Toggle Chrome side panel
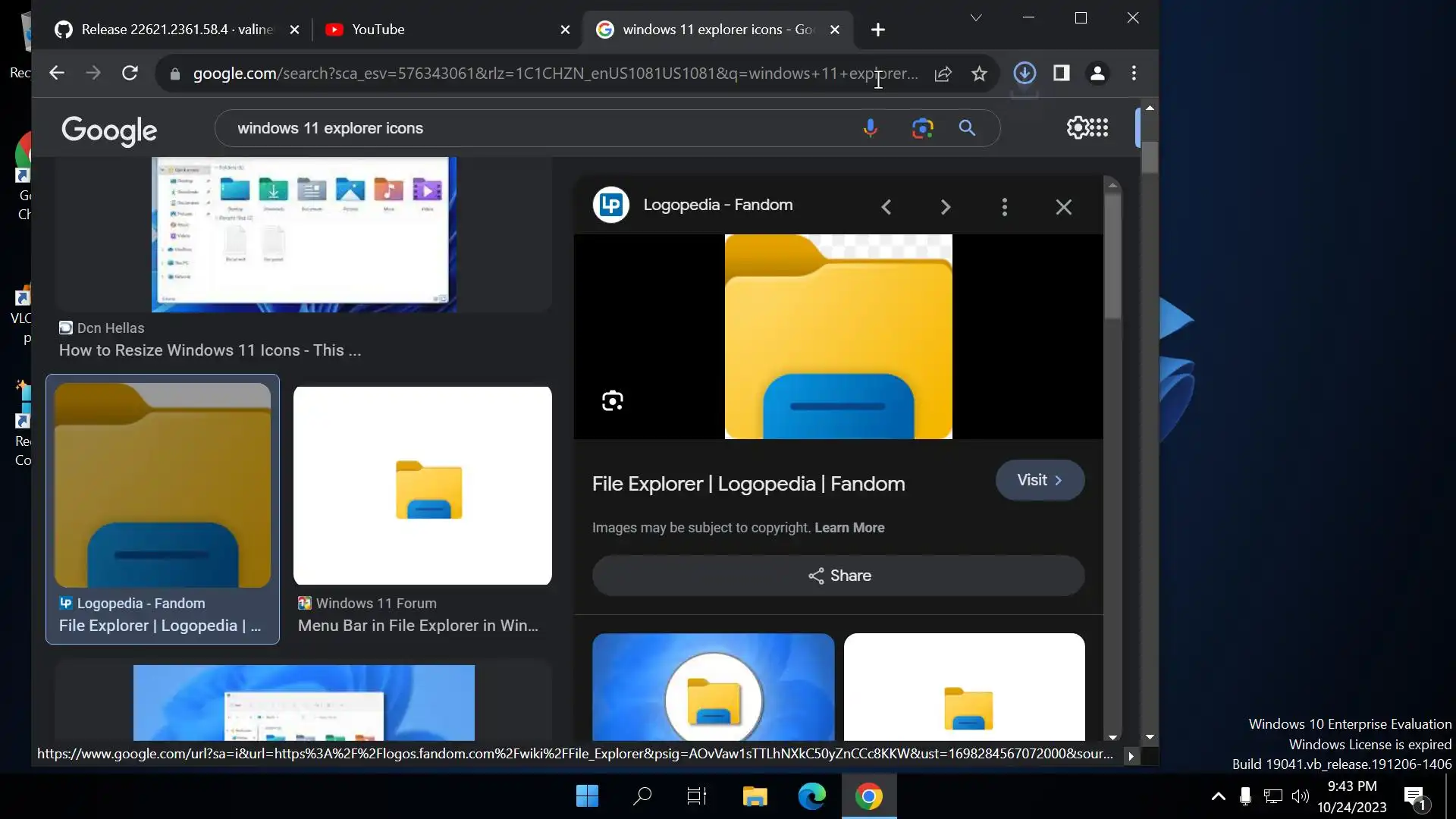 click(1061, 74)
